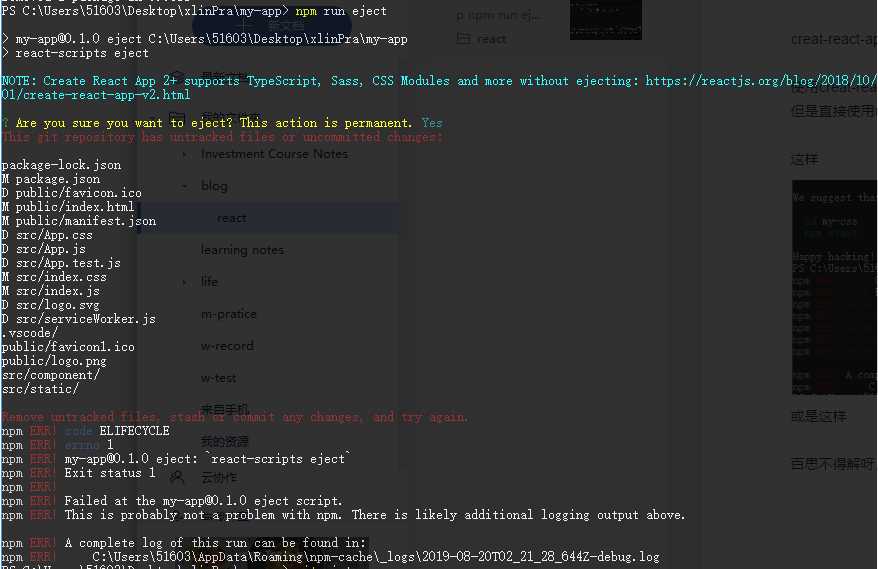Open the reactjs.org blog URL in terminal
Viewport: 878px width, 569px height.
click(x=762, y=81)
